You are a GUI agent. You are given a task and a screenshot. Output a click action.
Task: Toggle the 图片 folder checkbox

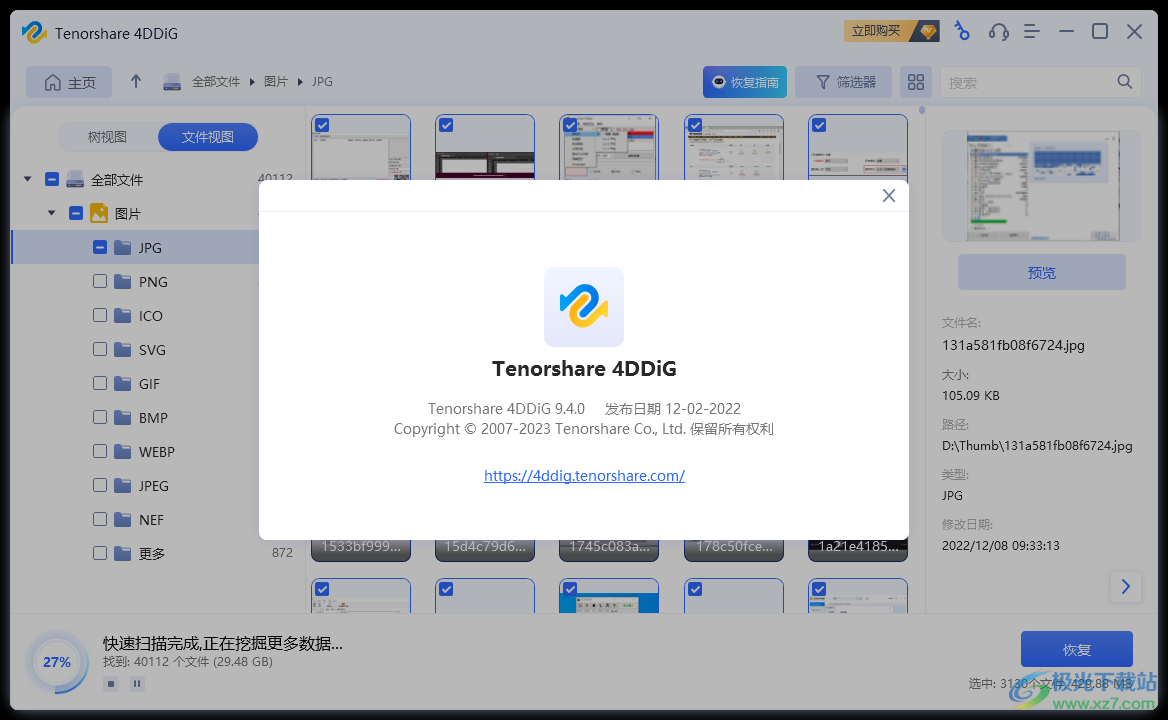click(75, 214)
